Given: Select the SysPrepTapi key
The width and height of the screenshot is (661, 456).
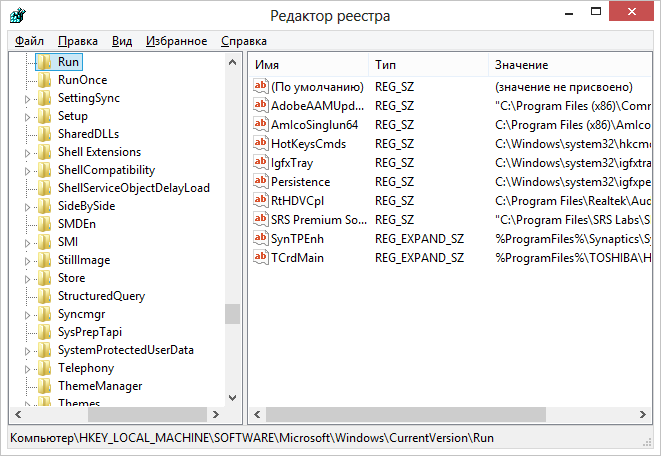Looking at the screenshot, I should tap(90, 332).
